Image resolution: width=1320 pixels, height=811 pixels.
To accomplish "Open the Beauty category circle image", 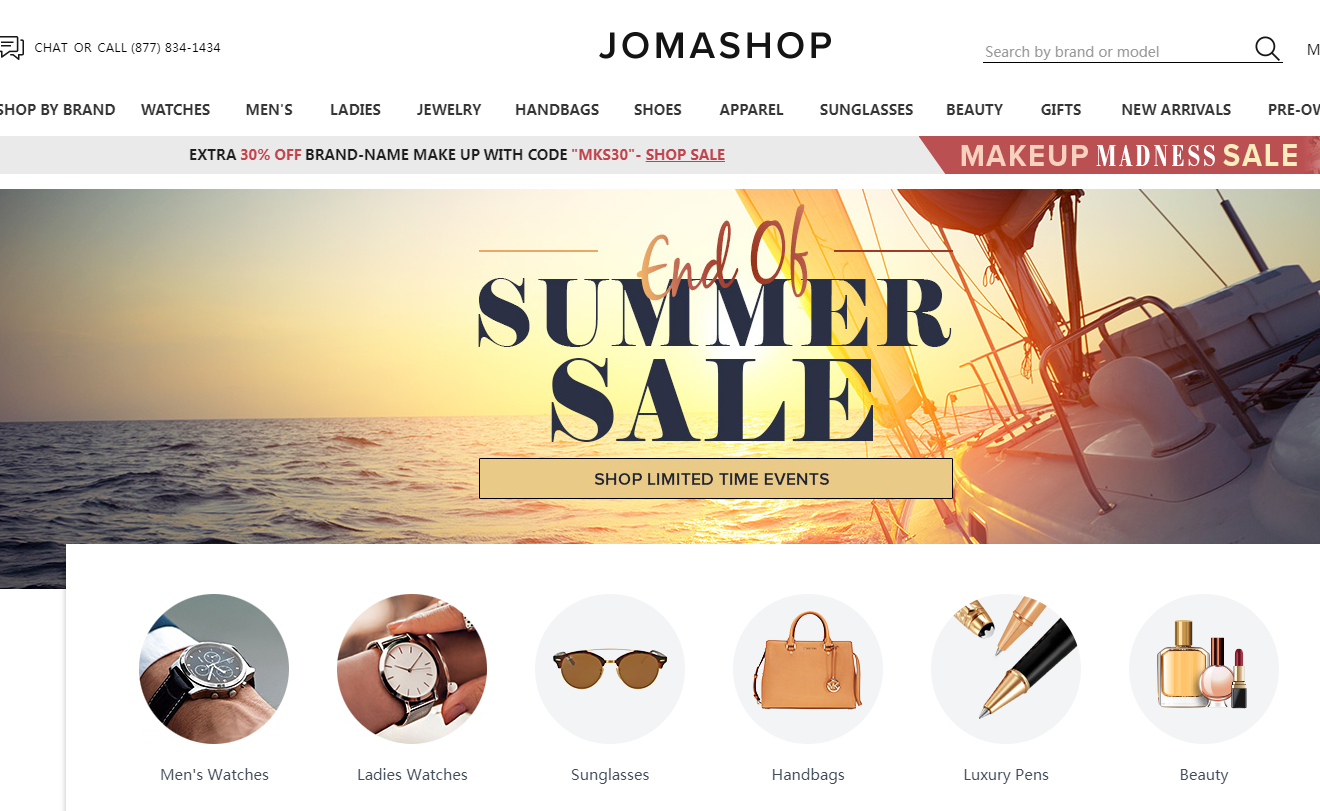I will coord(1204,669).
